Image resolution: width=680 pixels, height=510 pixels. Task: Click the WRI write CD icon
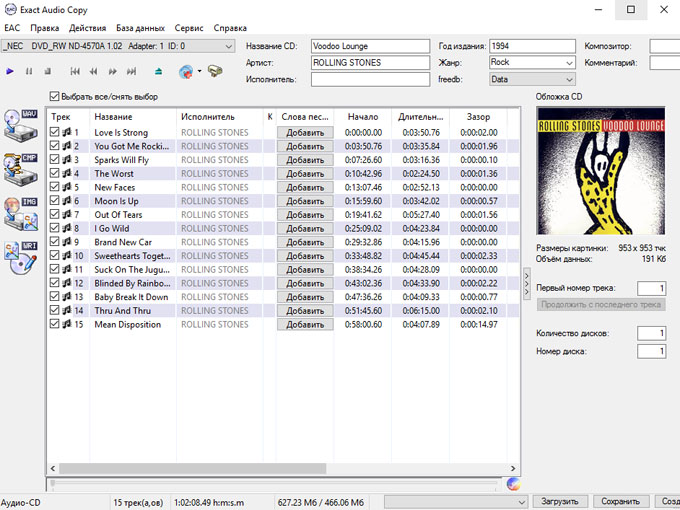click(21, 257)
